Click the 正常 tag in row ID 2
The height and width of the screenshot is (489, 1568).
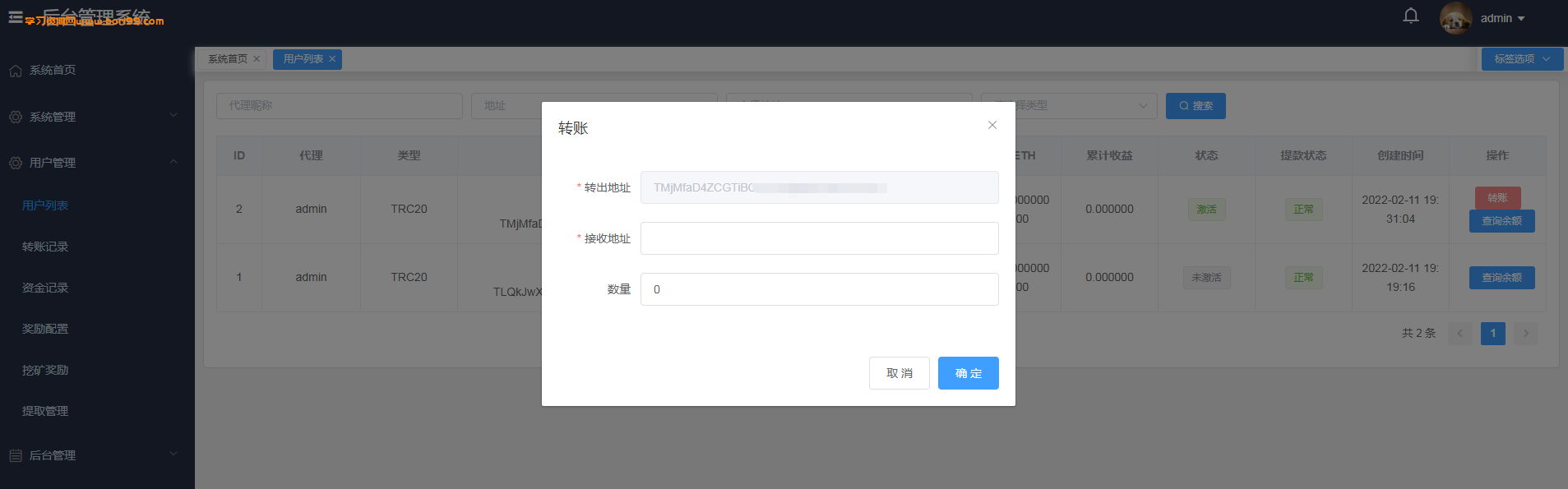[x=1303, y=210]
